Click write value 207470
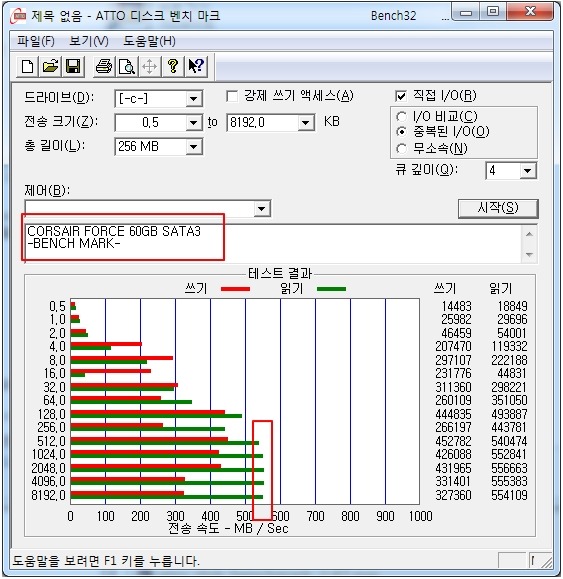This screenshot has height=579, width=563. point(453,346)
